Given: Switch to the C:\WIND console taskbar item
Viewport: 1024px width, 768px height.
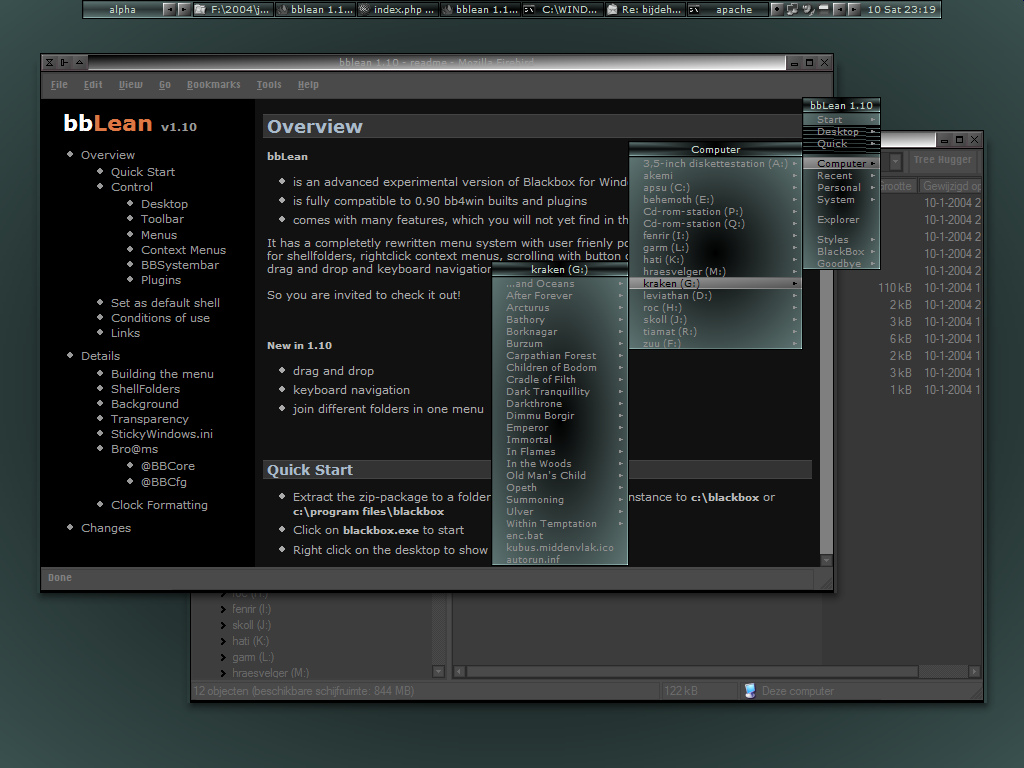Looking at the screenshot, I should 564,10.
